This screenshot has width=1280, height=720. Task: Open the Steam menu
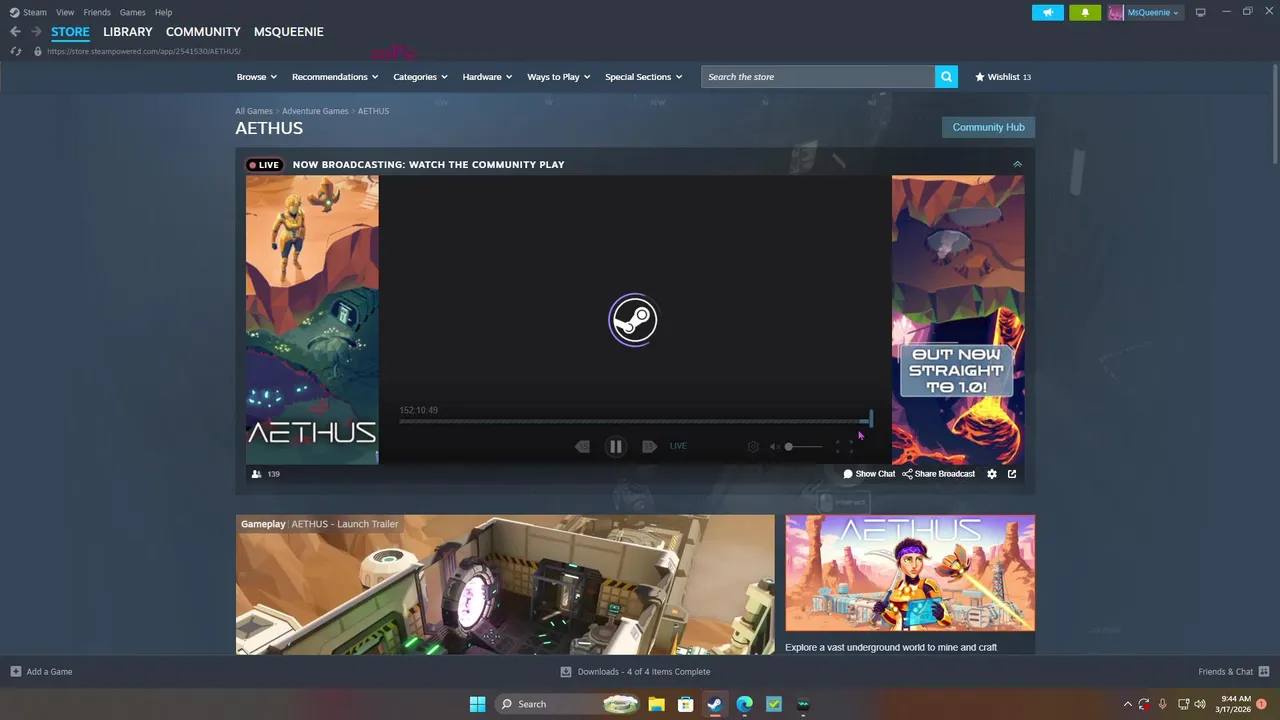pos(28,12)
